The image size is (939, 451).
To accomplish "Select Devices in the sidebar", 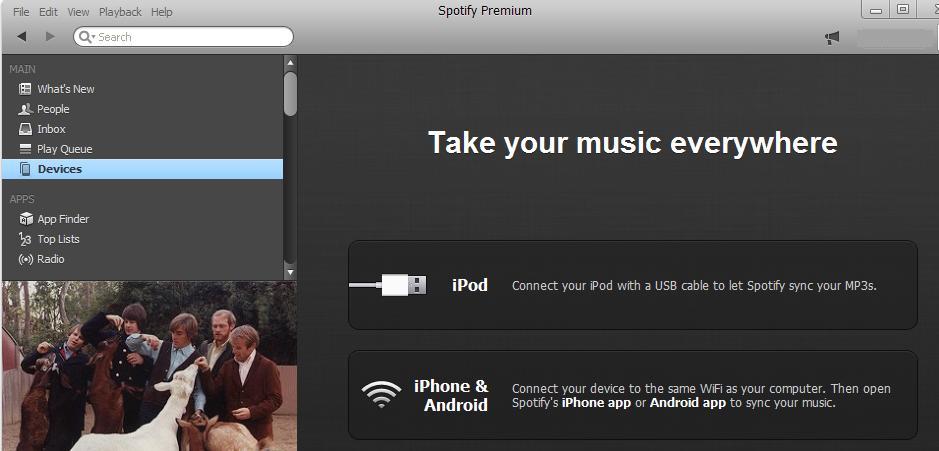I will (143, 169).
